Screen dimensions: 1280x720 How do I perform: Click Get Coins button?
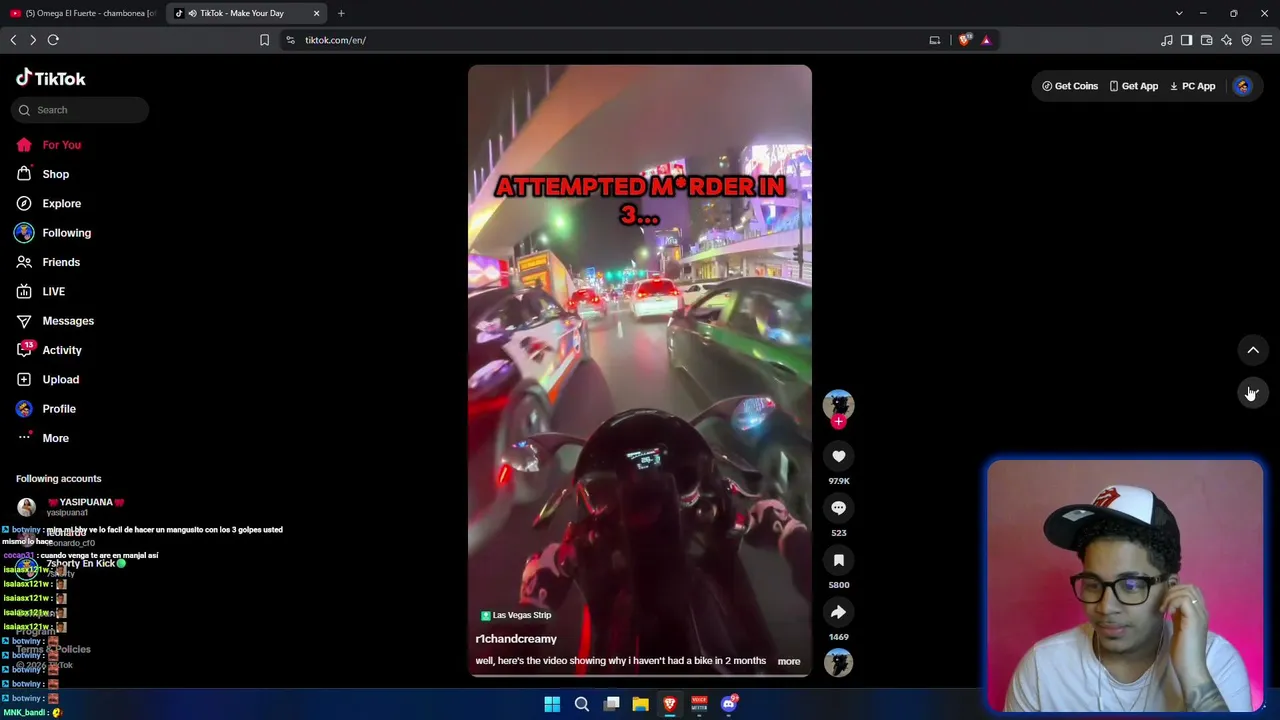click(1070, 86)
